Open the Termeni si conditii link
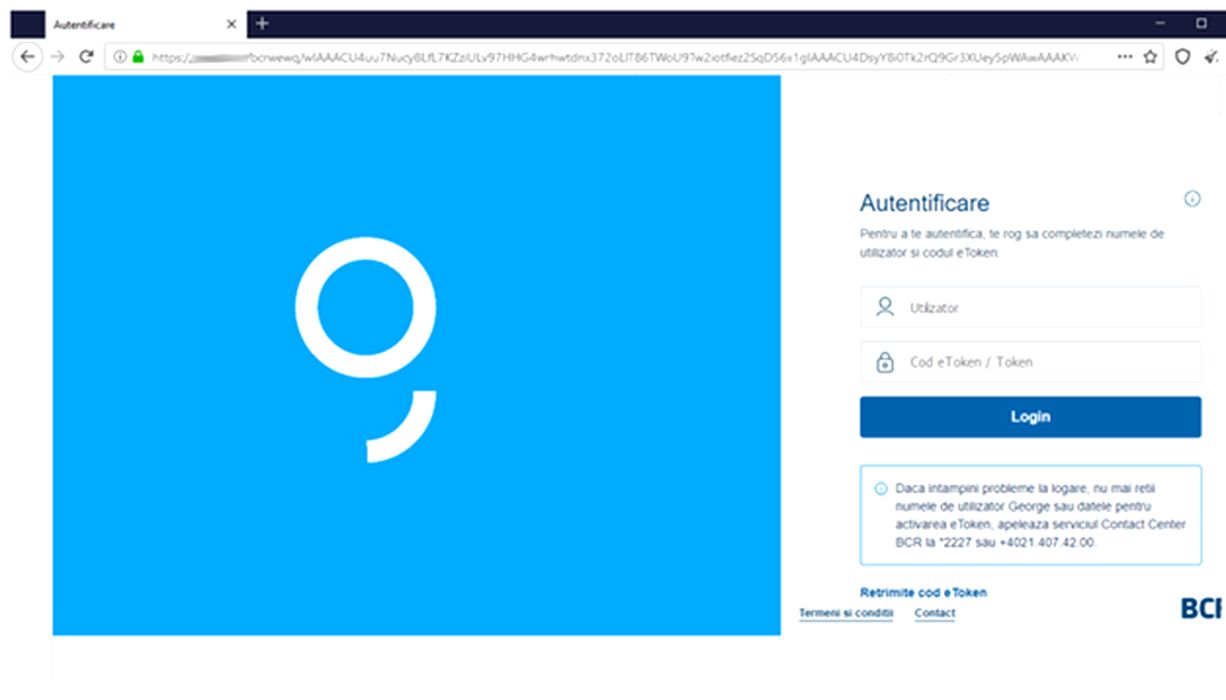The image size is (1226, 700). (x=845, y=613)
